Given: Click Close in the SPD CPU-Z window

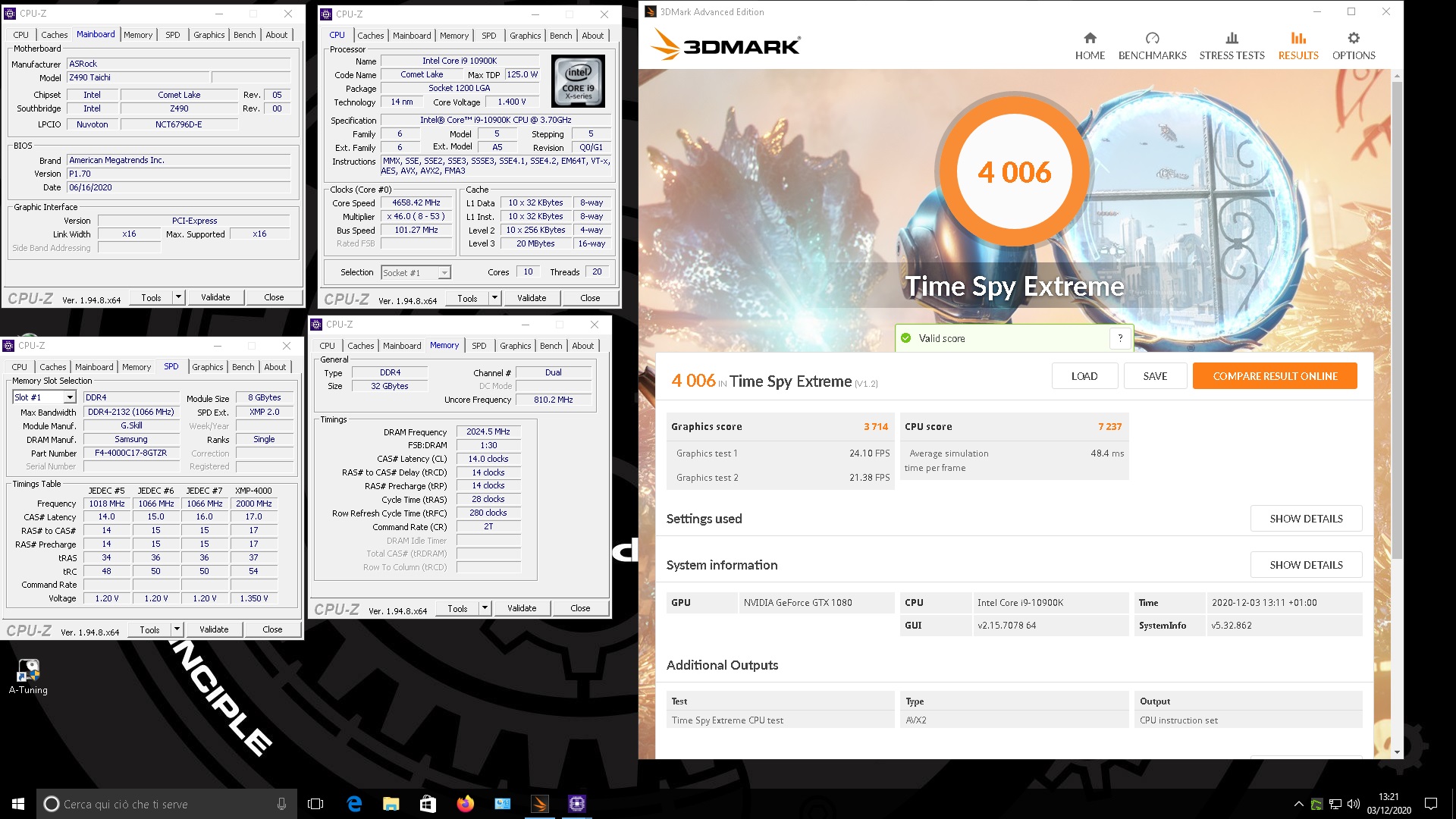Looking at the screenshot, I should [272, 629].
